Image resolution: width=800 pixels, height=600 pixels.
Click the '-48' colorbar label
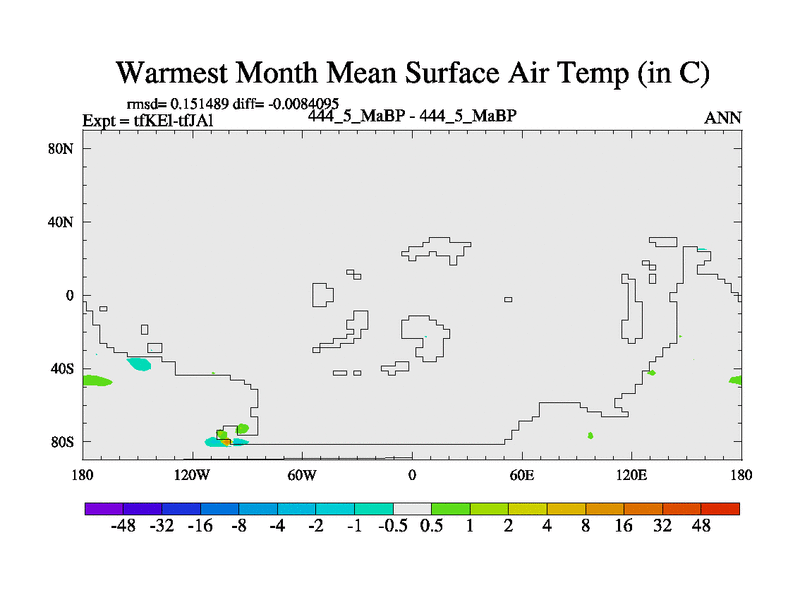(123, 526)
